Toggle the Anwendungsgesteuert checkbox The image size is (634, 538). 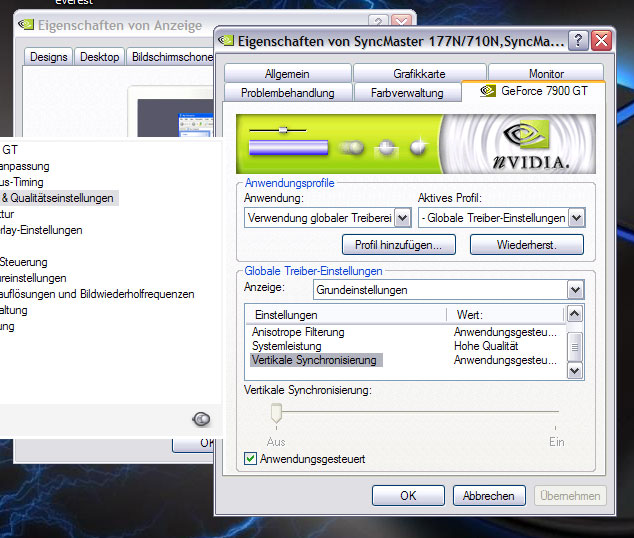click(250, 459)
